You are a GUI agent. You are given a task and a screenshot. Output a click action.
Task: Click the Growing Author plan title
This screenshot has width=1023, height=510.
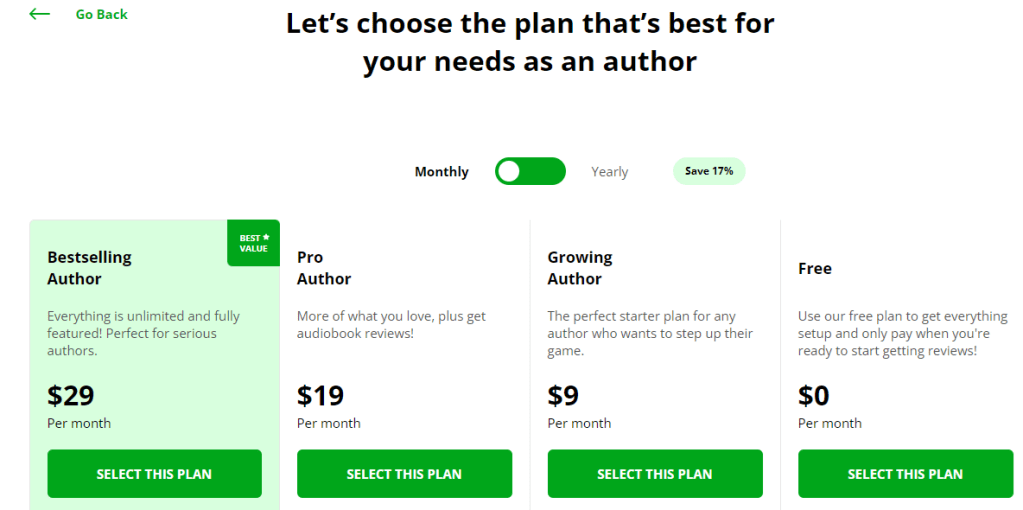tap(579, 268)
